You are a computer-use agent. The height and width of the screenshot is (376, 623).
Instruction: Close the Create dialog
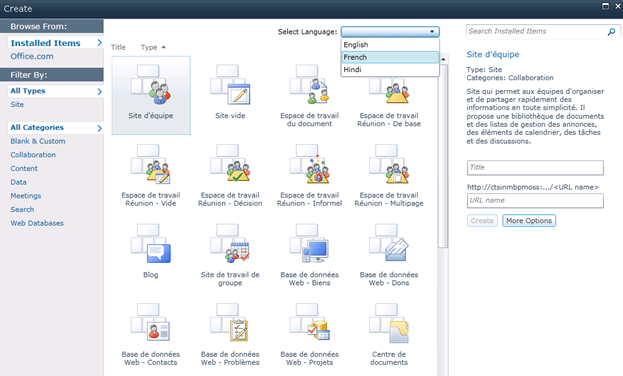618,6
